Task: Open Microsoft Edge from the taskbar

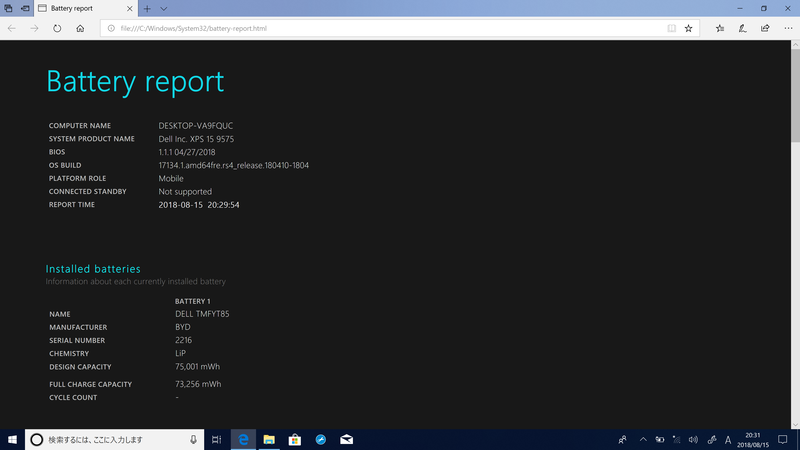Action: (243, 439)
